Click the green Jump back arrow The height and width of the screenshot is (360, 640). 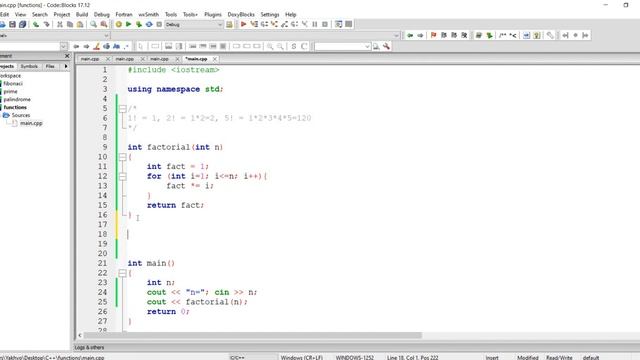pos(410,36)
